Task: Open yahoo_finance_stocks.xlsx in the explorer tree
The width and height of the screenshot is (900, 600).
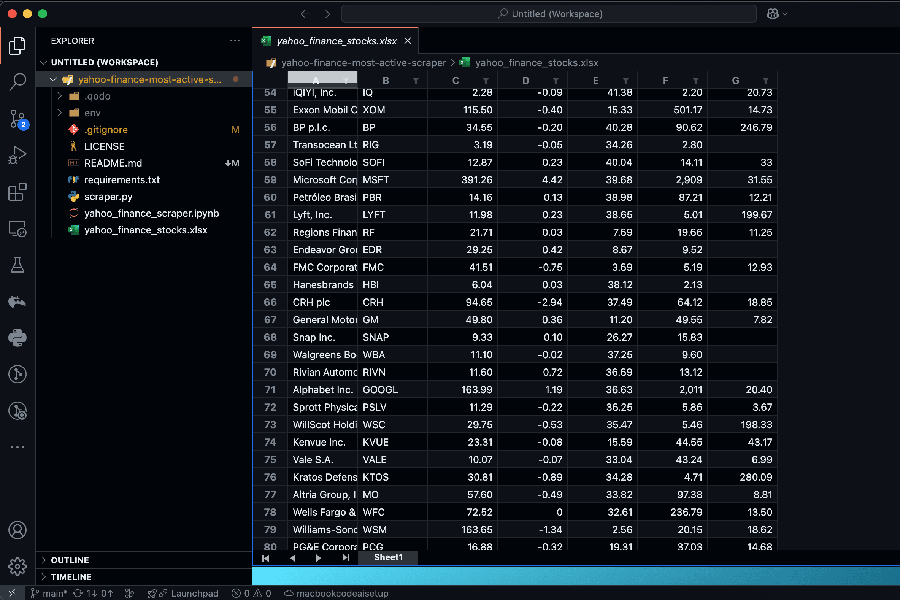Action: click(145, 230)
